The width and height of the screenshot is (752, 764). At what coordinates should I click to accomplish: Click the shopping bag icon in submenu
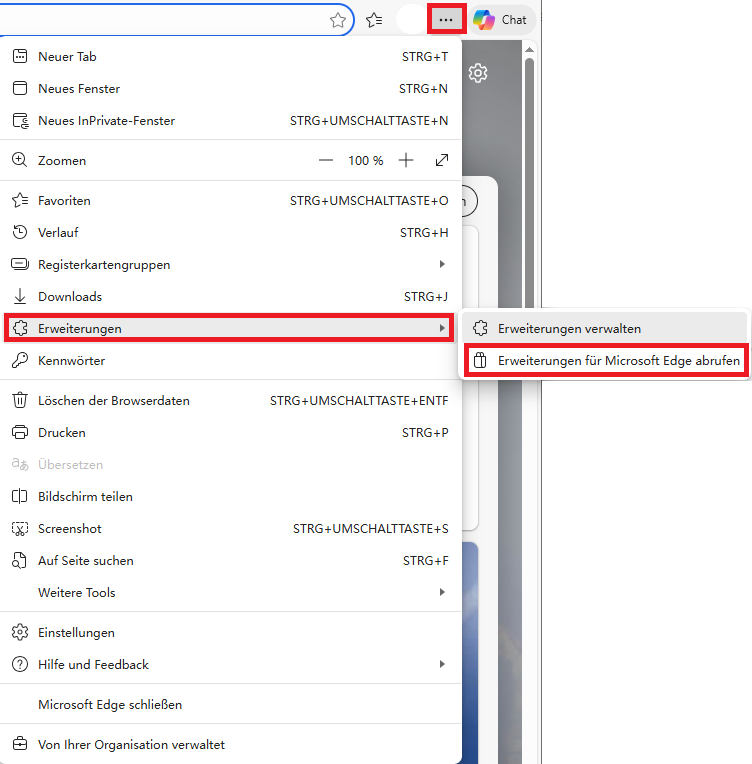(x=480, y=360)
